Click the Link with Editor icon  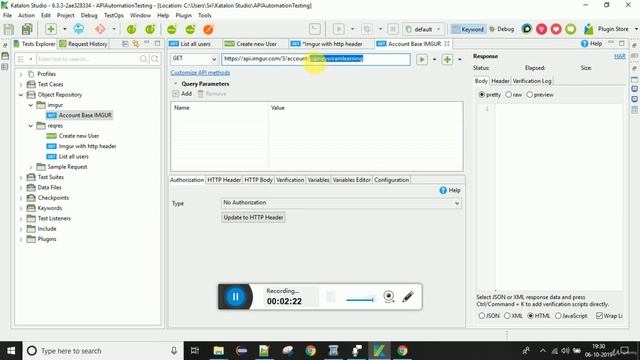click(136, 44)
